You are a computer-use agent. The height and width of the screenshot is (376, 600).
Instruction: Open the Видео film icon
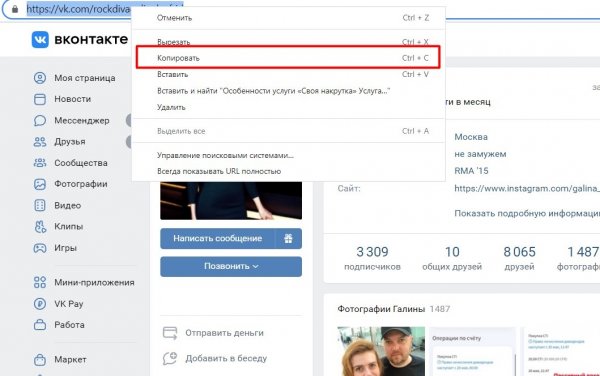[x=40, y=205]
